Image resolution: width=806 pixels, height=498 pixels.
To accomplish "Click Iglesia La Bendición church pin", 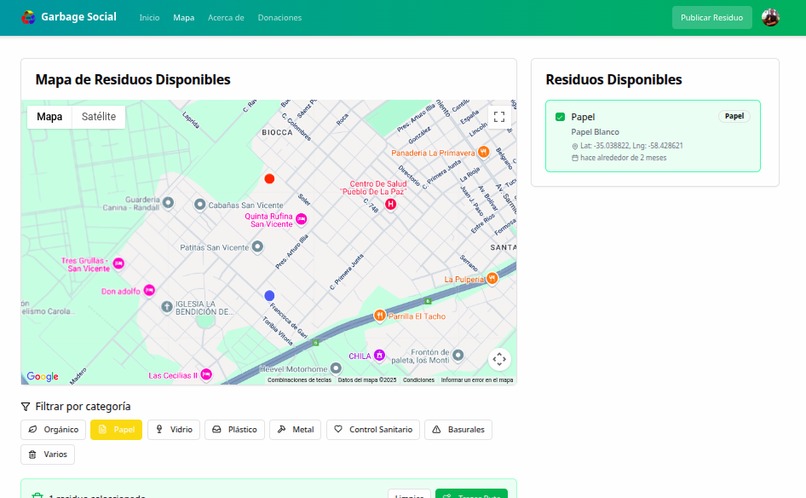I will coord(167,307).
